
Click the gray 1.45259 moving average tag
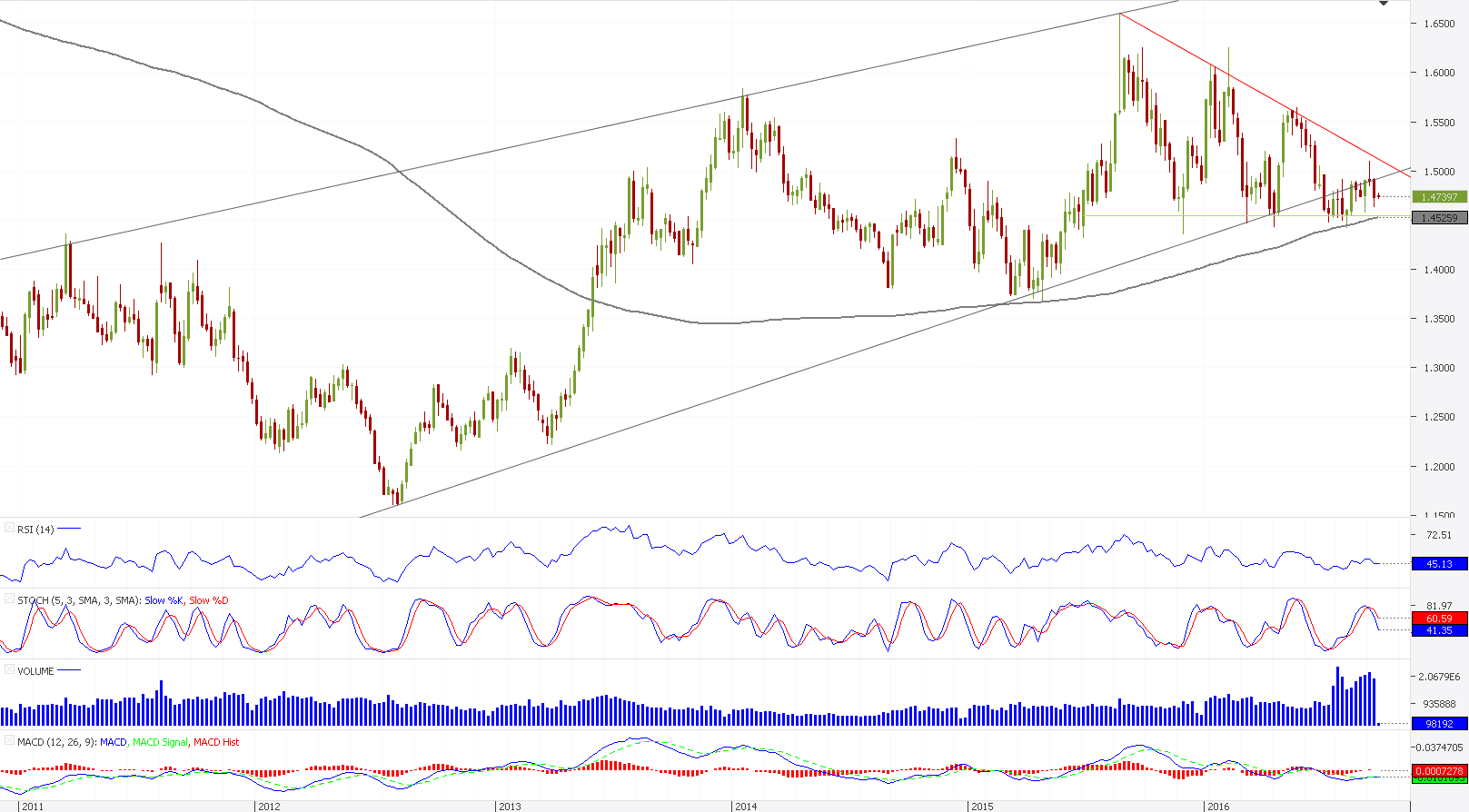pos(1440,217)
